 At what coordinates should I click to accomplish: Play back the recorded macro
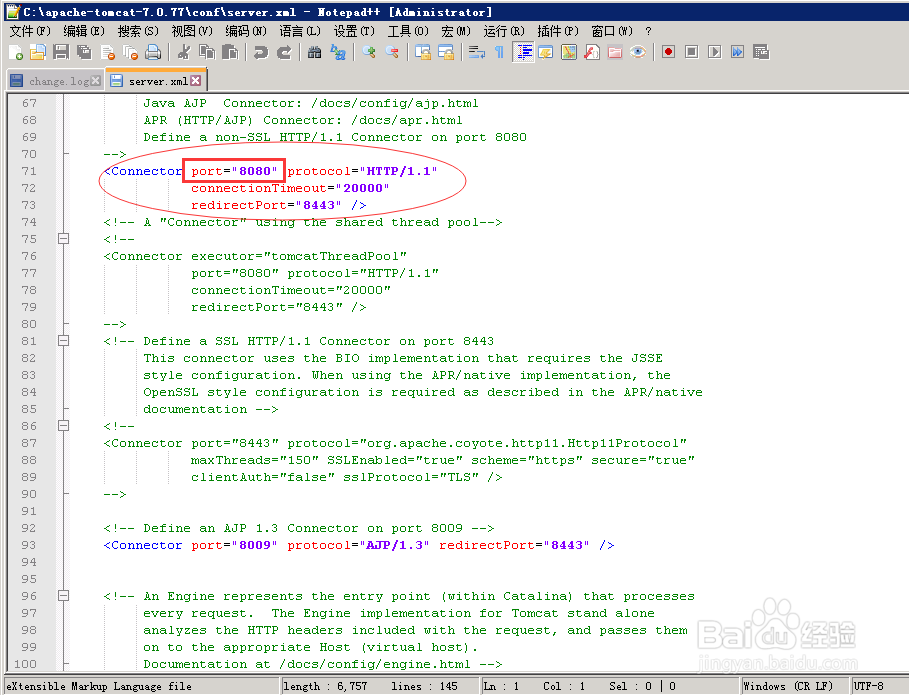point(715,52)
